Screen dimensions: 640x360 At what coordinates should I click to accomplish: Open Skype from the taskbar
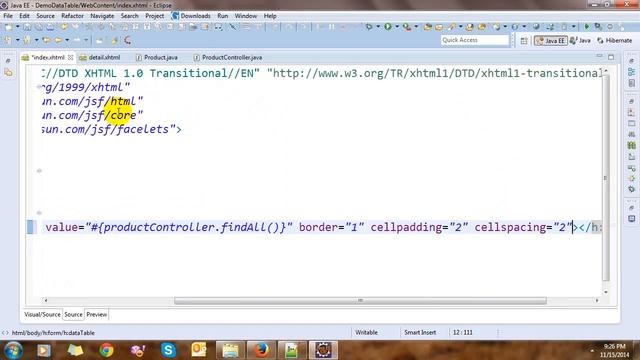(x=168, y=350)
